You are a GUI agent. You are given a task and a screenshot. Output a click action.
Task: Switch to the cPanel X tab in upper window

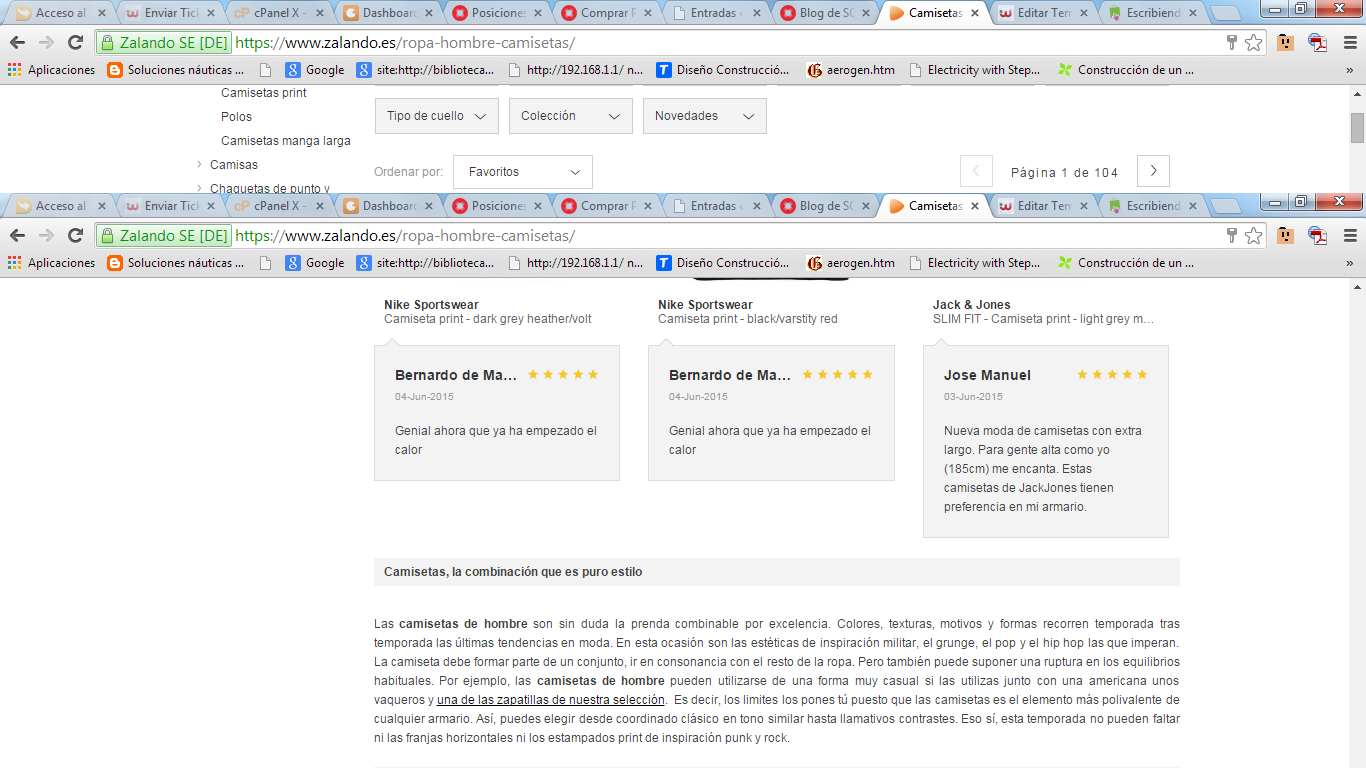(280, 13)
